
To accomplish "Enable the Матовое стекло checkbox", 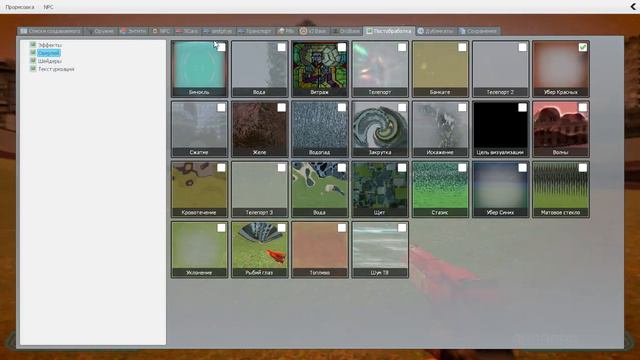I will pos(583,168).
